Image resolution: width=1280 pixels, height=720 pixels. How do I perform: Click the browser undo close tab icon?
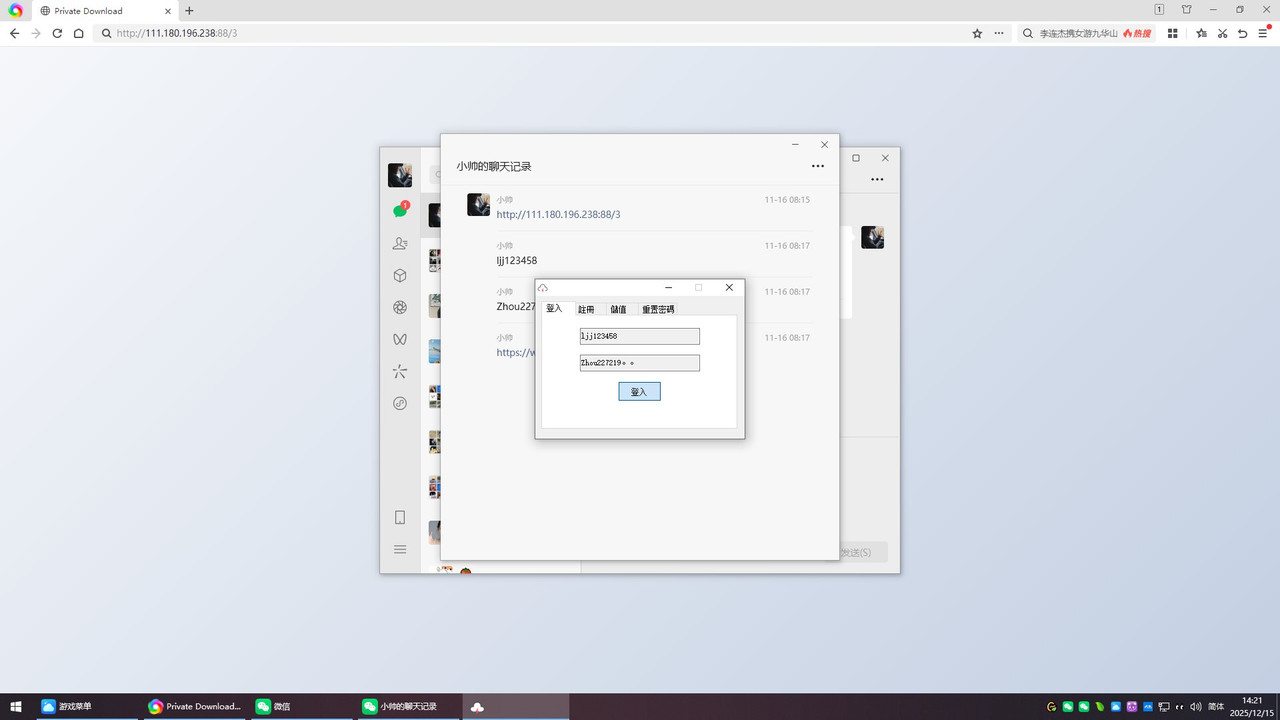[x=1243, y=33]
